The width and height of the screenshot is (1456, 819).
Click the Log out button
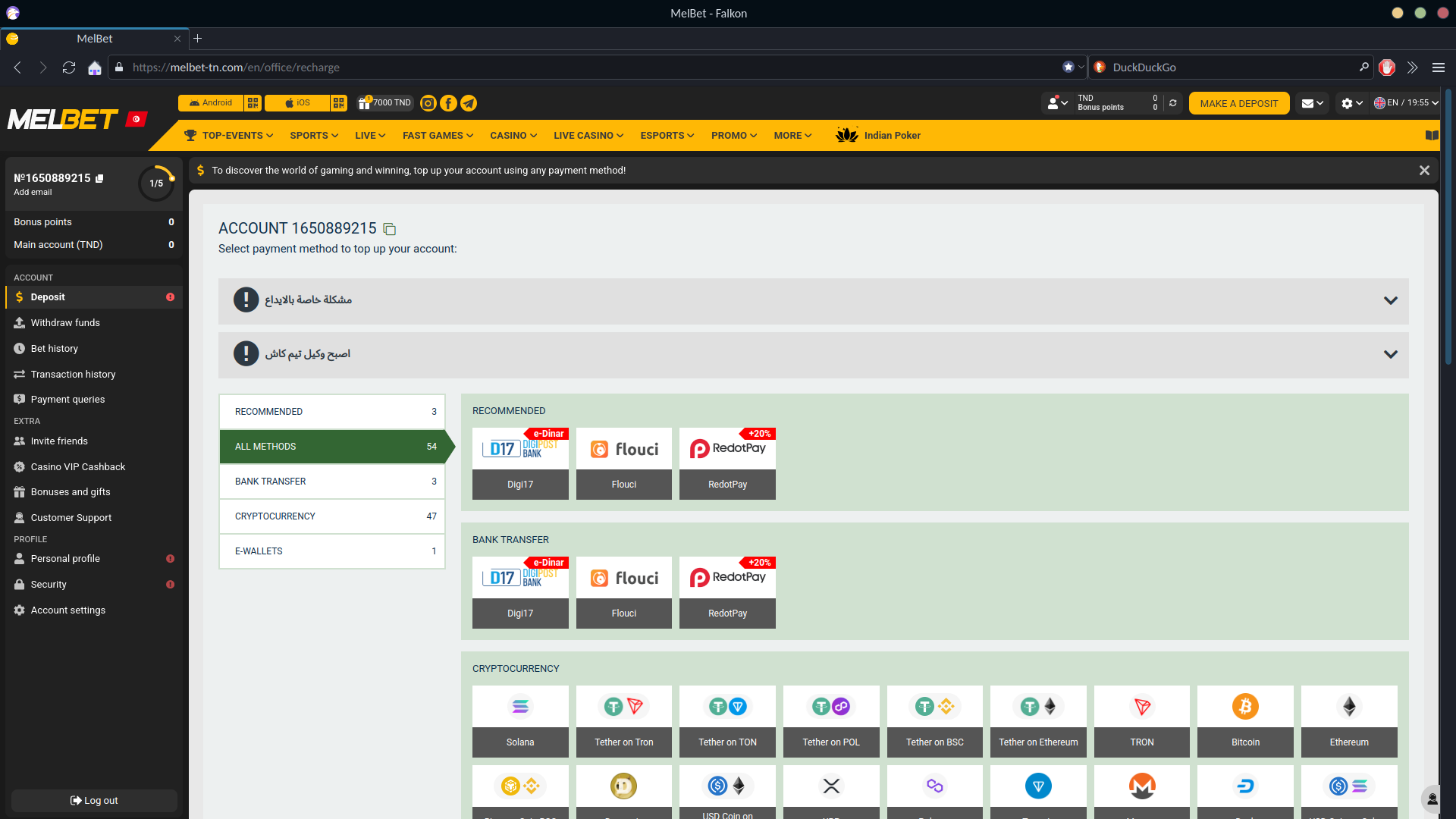tap(94, 801)
